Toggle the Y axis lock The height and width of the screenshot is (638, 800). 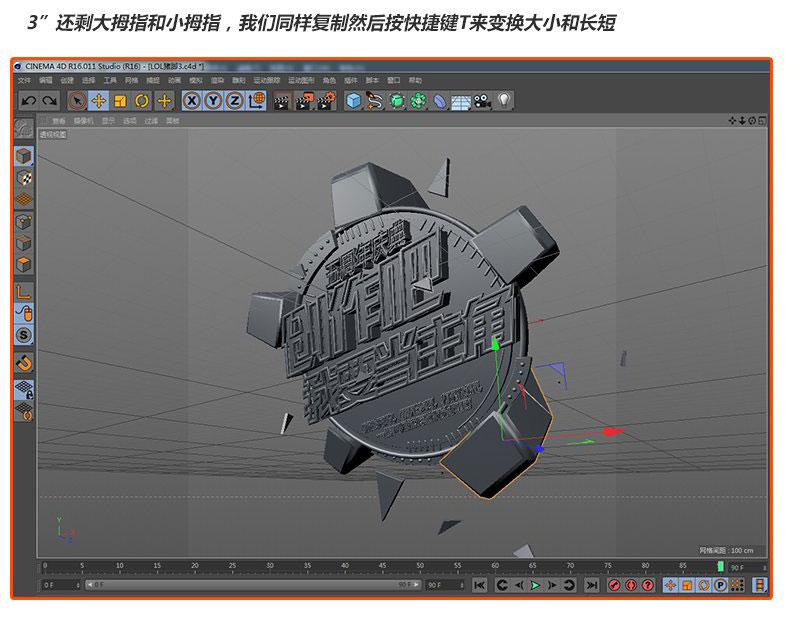(213, 101)
